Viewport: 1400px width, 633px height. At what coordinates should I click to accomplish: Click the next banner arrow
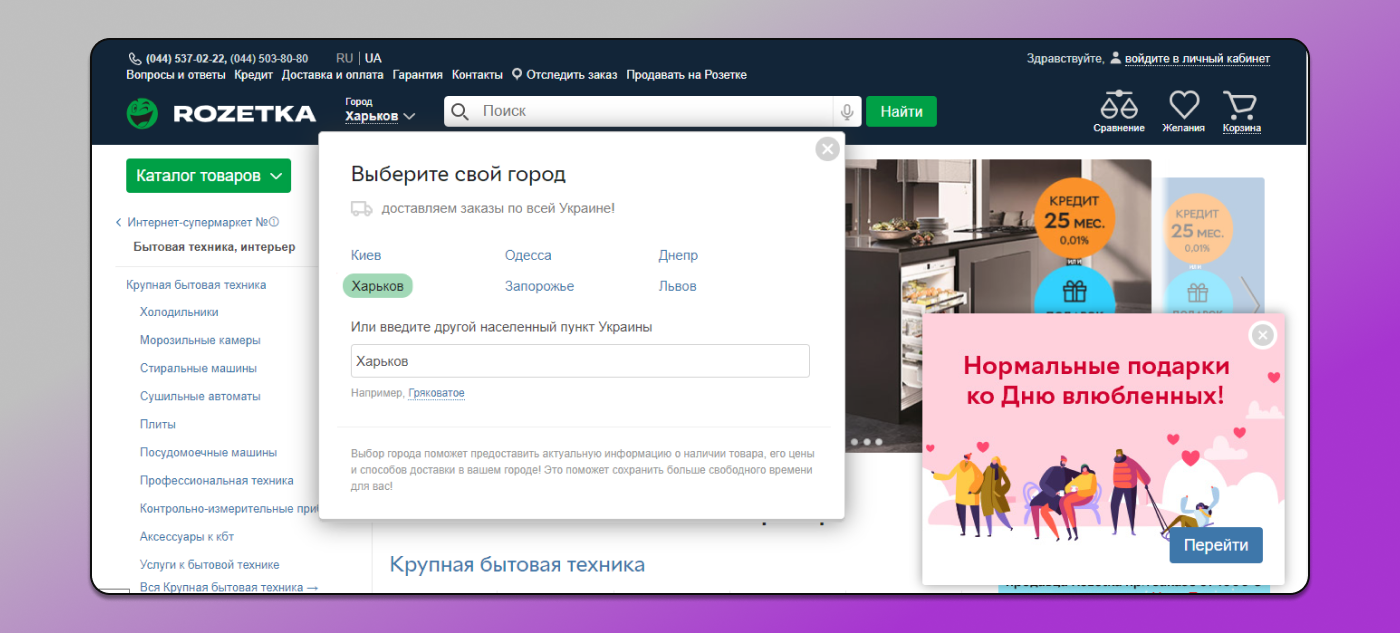click(x=1250, y=297)
